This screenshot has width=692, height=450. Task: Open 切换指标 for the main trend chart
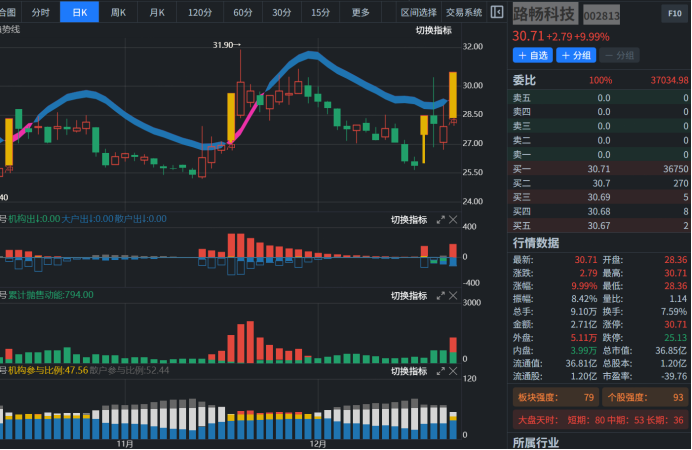[x=433, y=30]
